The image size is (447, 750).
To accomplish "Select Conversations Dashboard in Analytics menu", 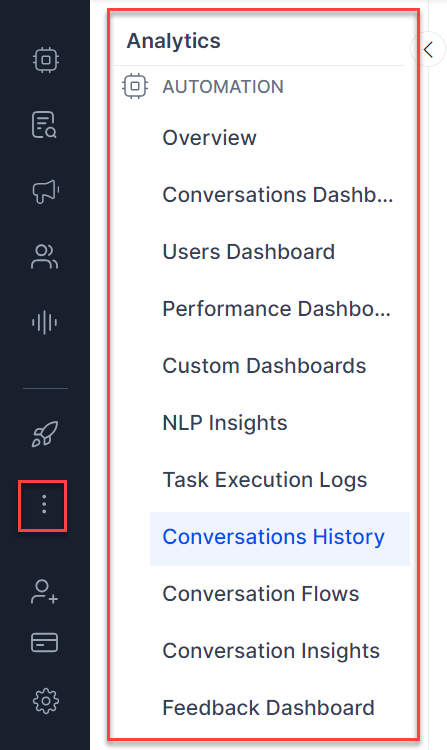I will 278,195.
